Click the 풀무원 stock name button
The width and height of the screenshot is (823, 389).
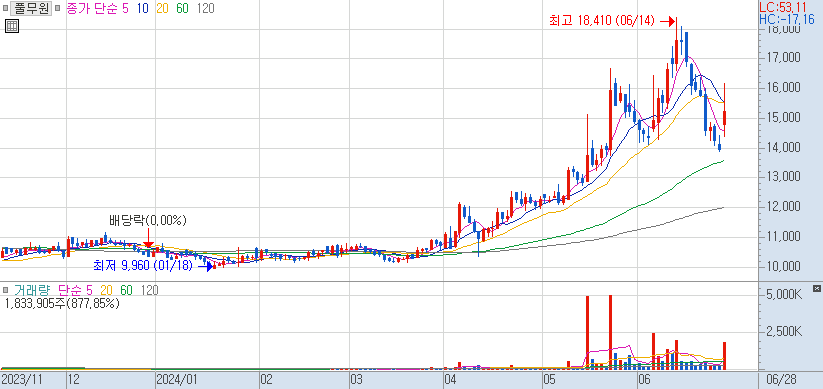[x=30, y=9]
